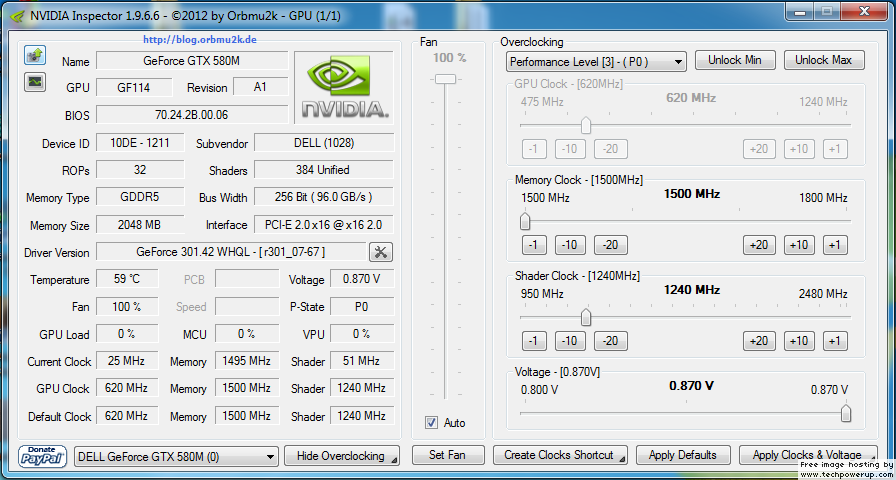
Task: Increase Memory Clock with +20 button
Action: pyautogui.click(x=759, y=245)
